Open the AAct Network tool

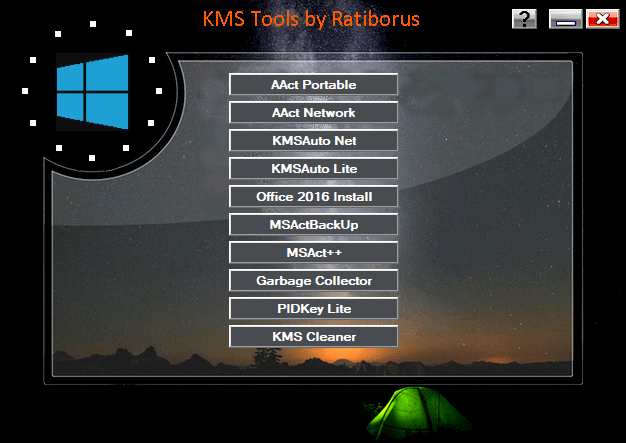pos(313,113)
